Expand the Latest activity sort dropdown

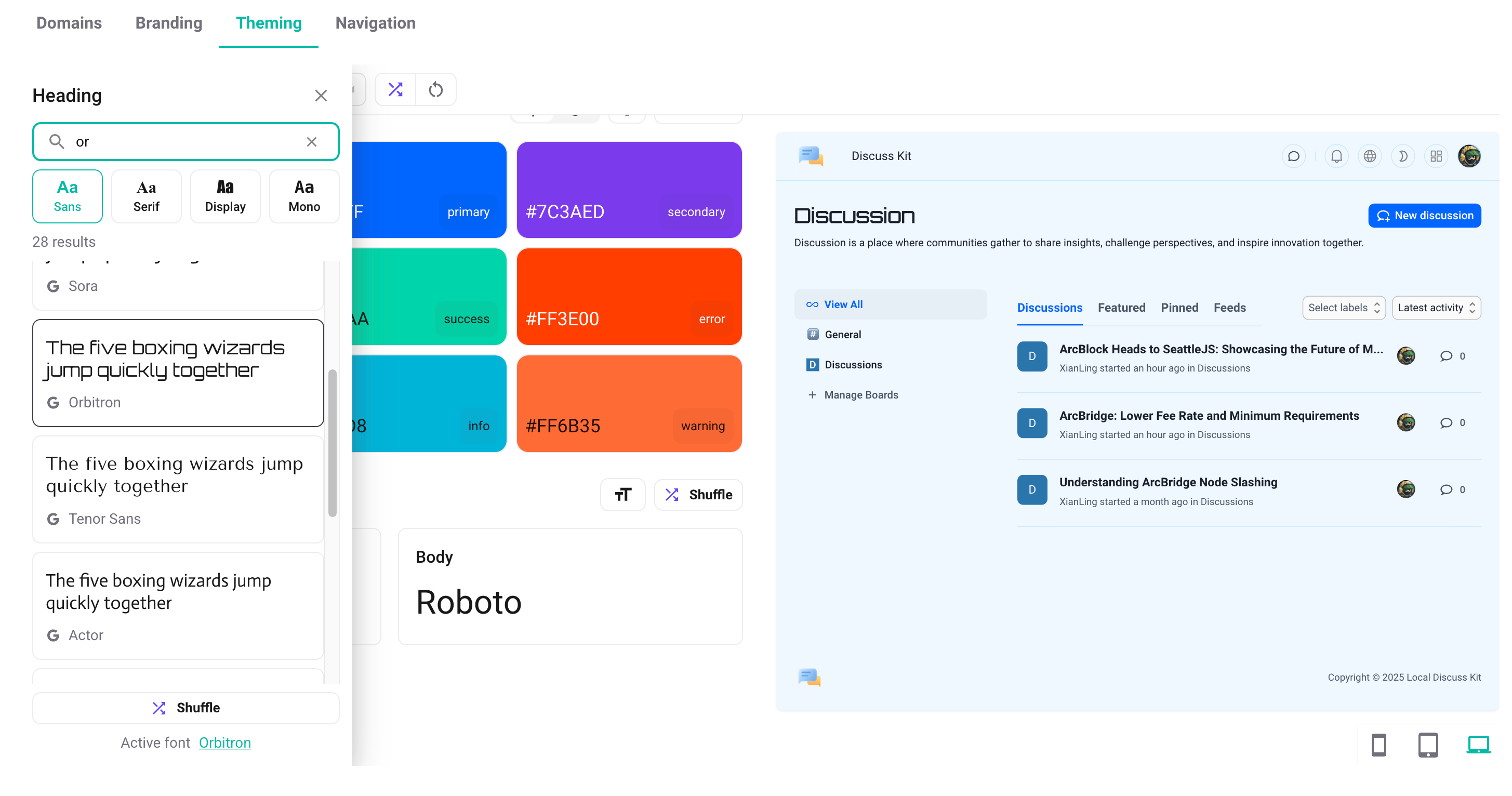click(1436, 308)
